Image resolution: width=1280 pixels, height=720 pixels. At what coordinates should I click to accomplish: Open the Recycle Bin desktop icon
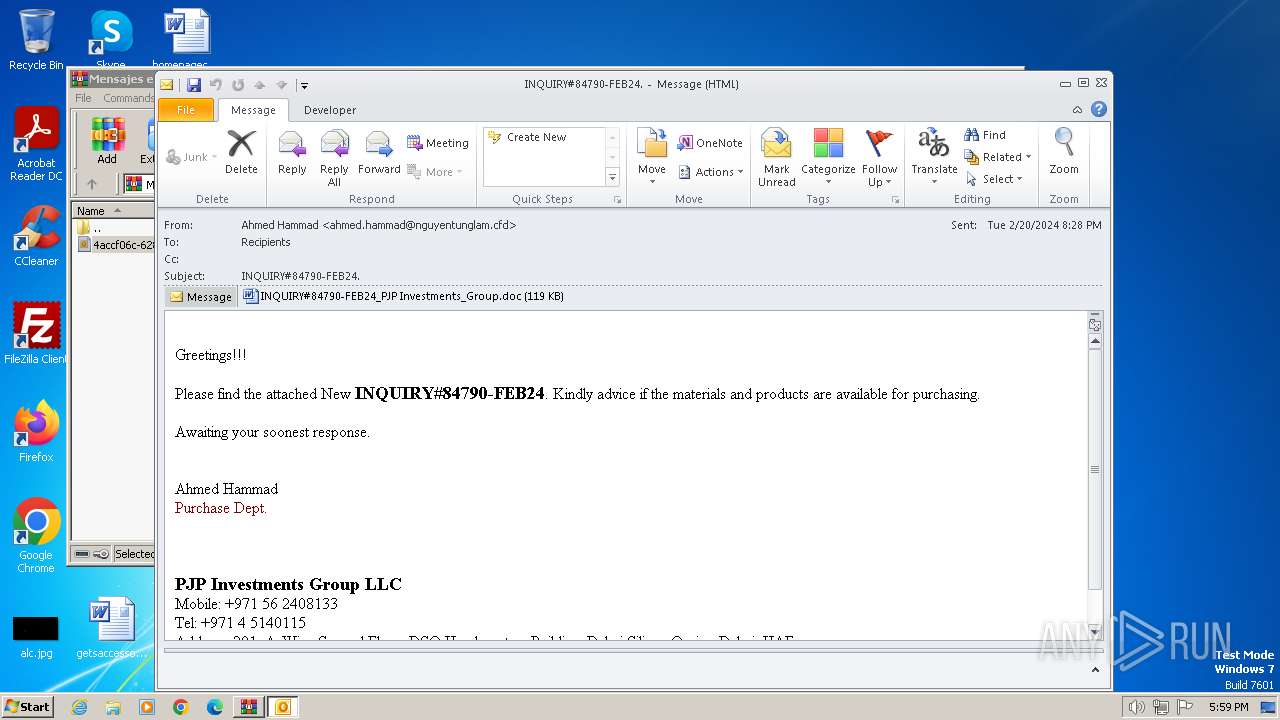(36, 40)
